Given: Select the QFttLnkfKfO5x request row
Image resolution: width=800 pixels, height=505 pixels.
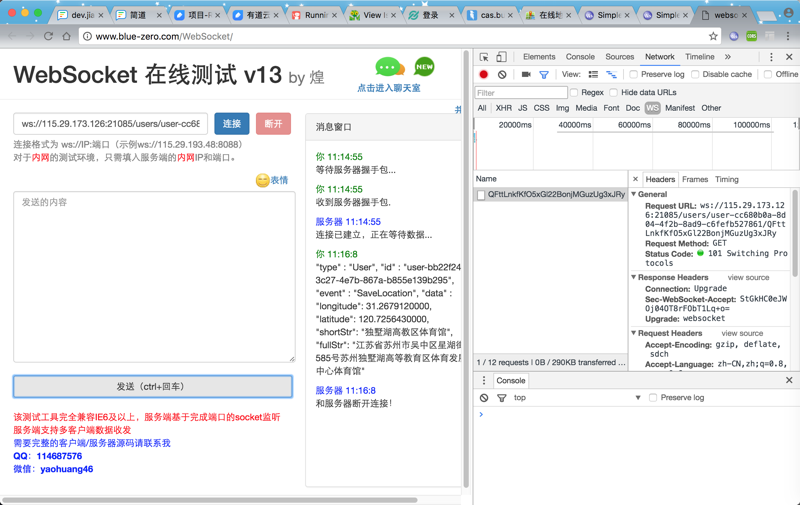Looking at the screenshot, I should (551, 194).
